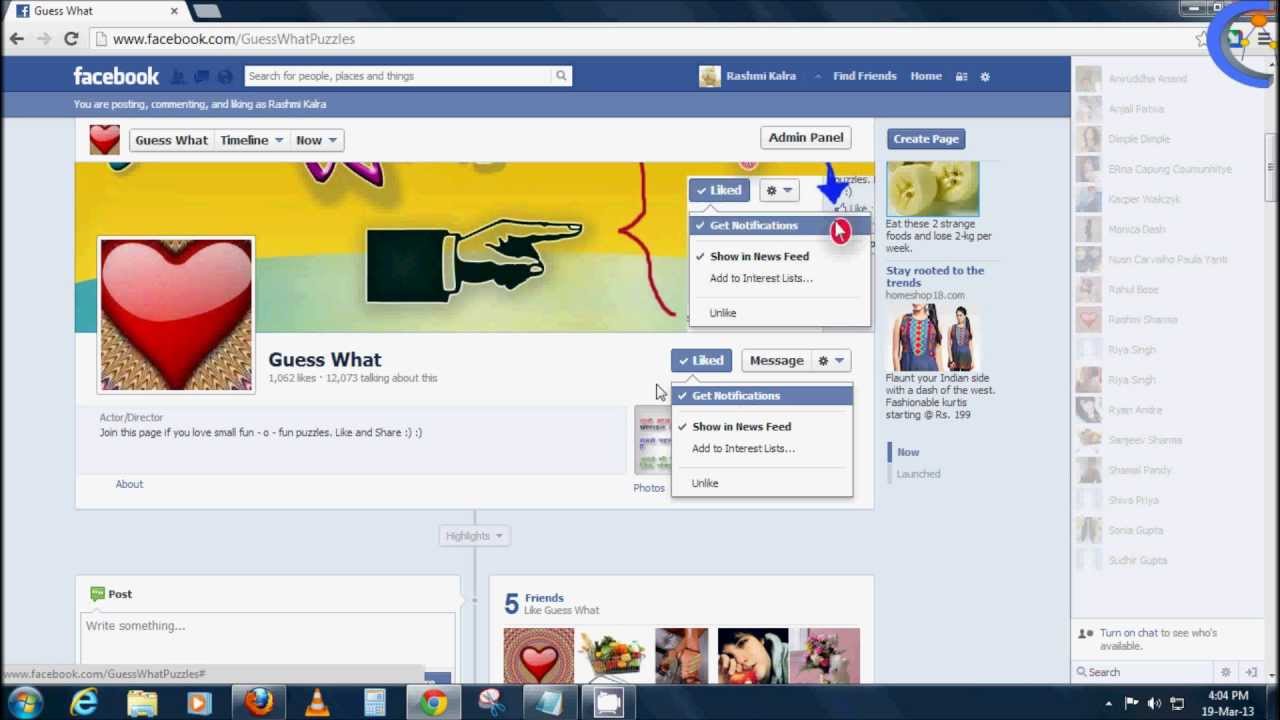Open 'Stay rooted to the trends' ad
Screen dimensions: 1280x720
[935, 277]
